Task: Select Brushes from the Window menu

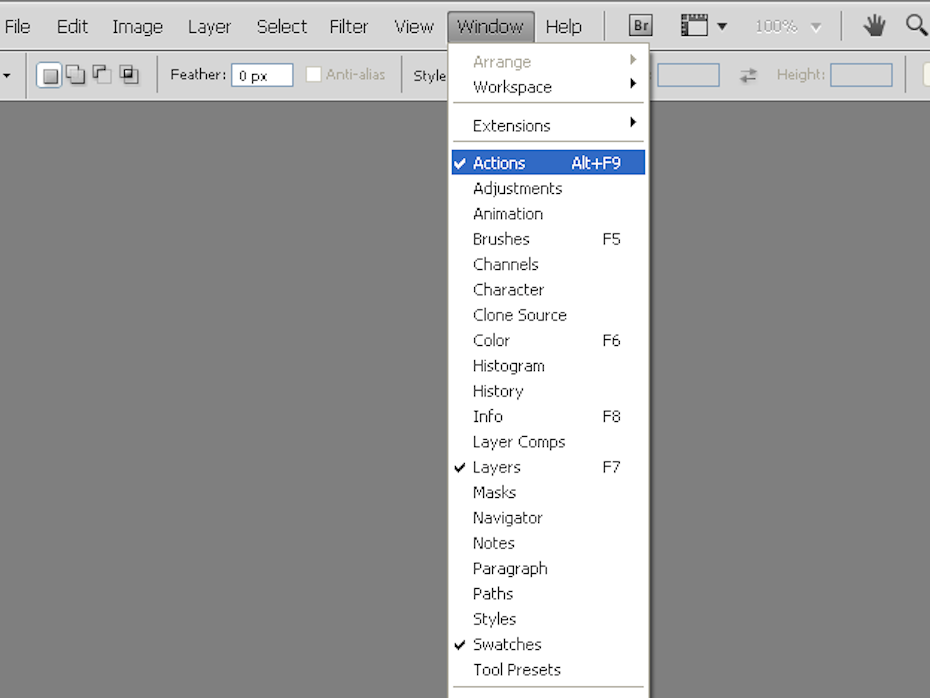Action: (500, 238)
